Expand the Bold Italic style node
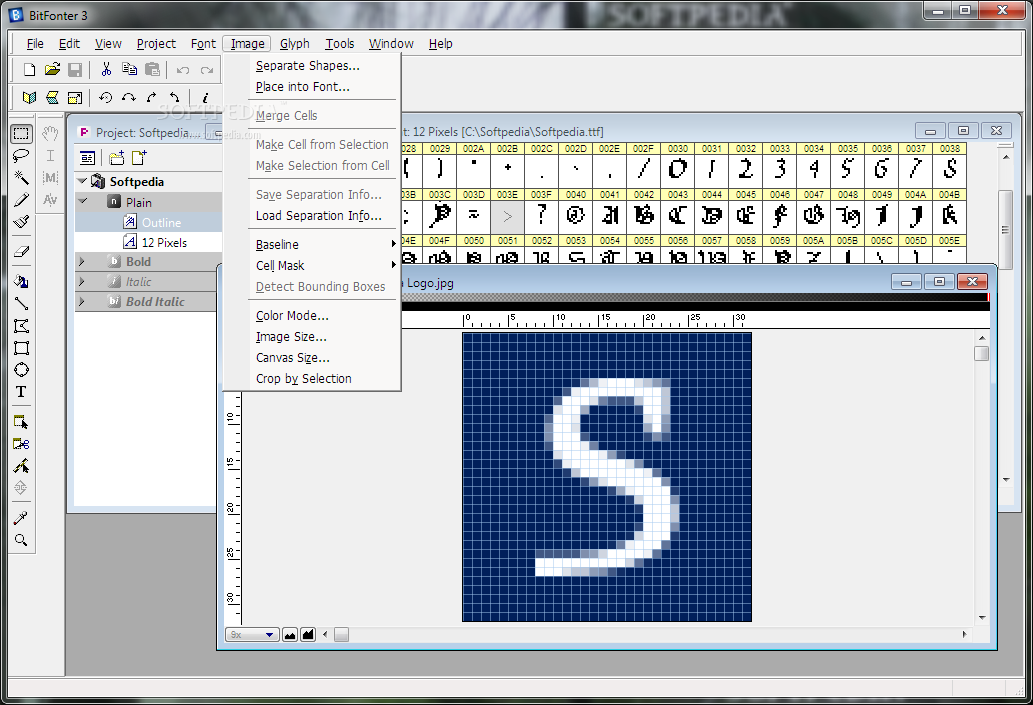The image size is (1033, 705). pyautogui.click(x=82, y=302)
